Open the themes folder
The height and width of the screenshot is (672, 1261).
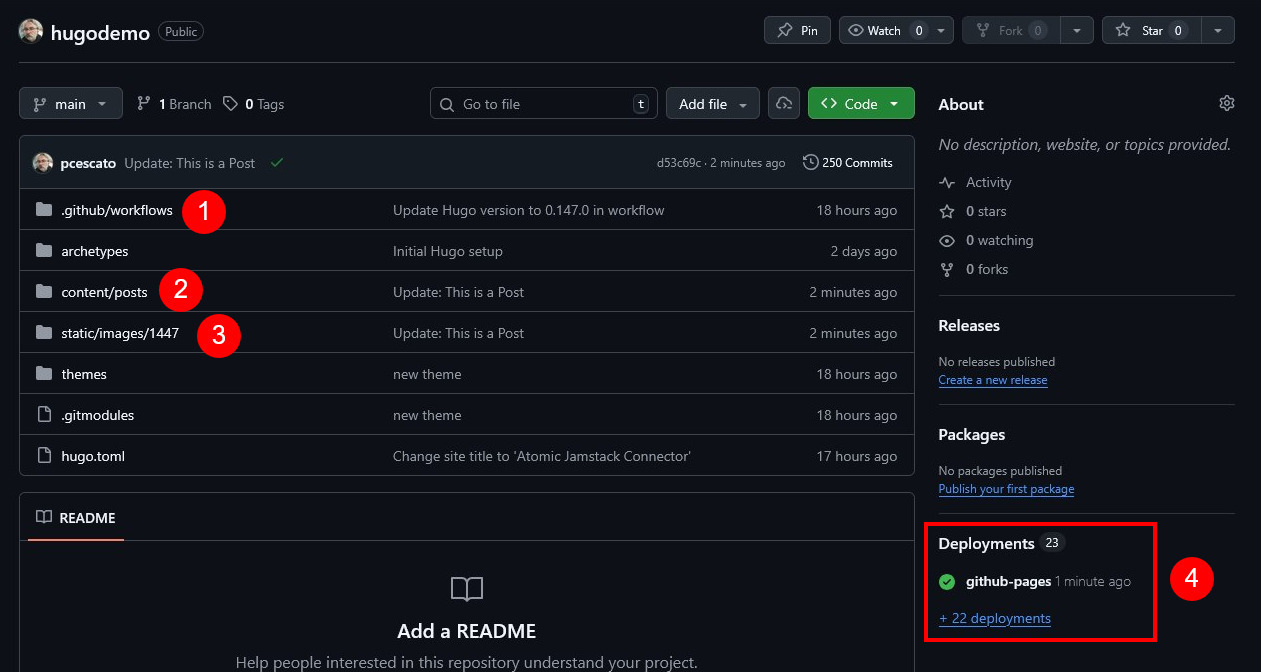(x=84, y=374)
